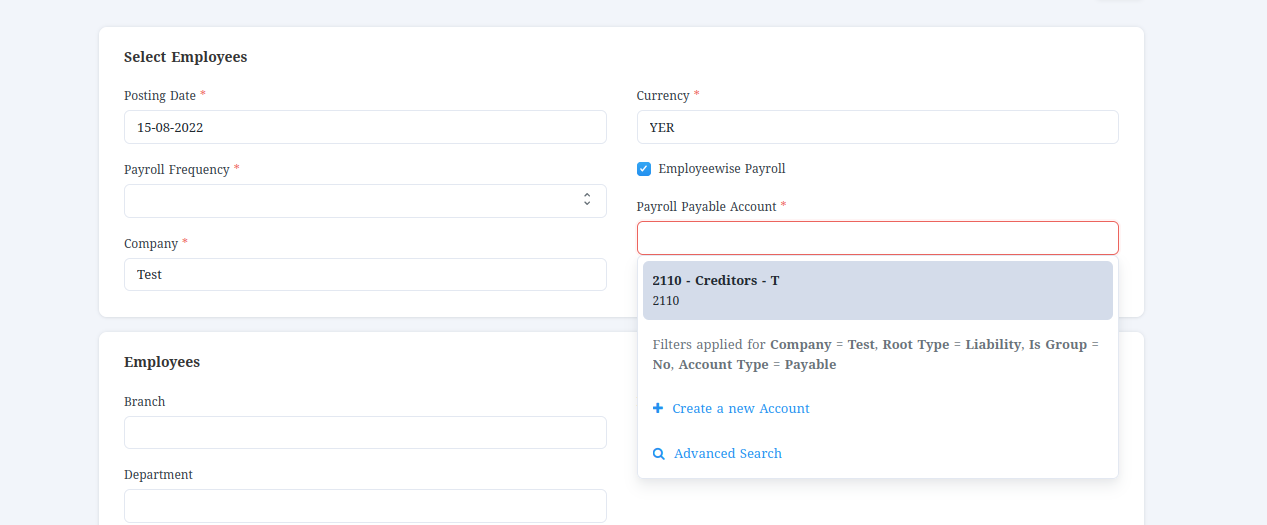Click the Branch input field
This screenshot has width=1267, height=525.
coord(365,432)
